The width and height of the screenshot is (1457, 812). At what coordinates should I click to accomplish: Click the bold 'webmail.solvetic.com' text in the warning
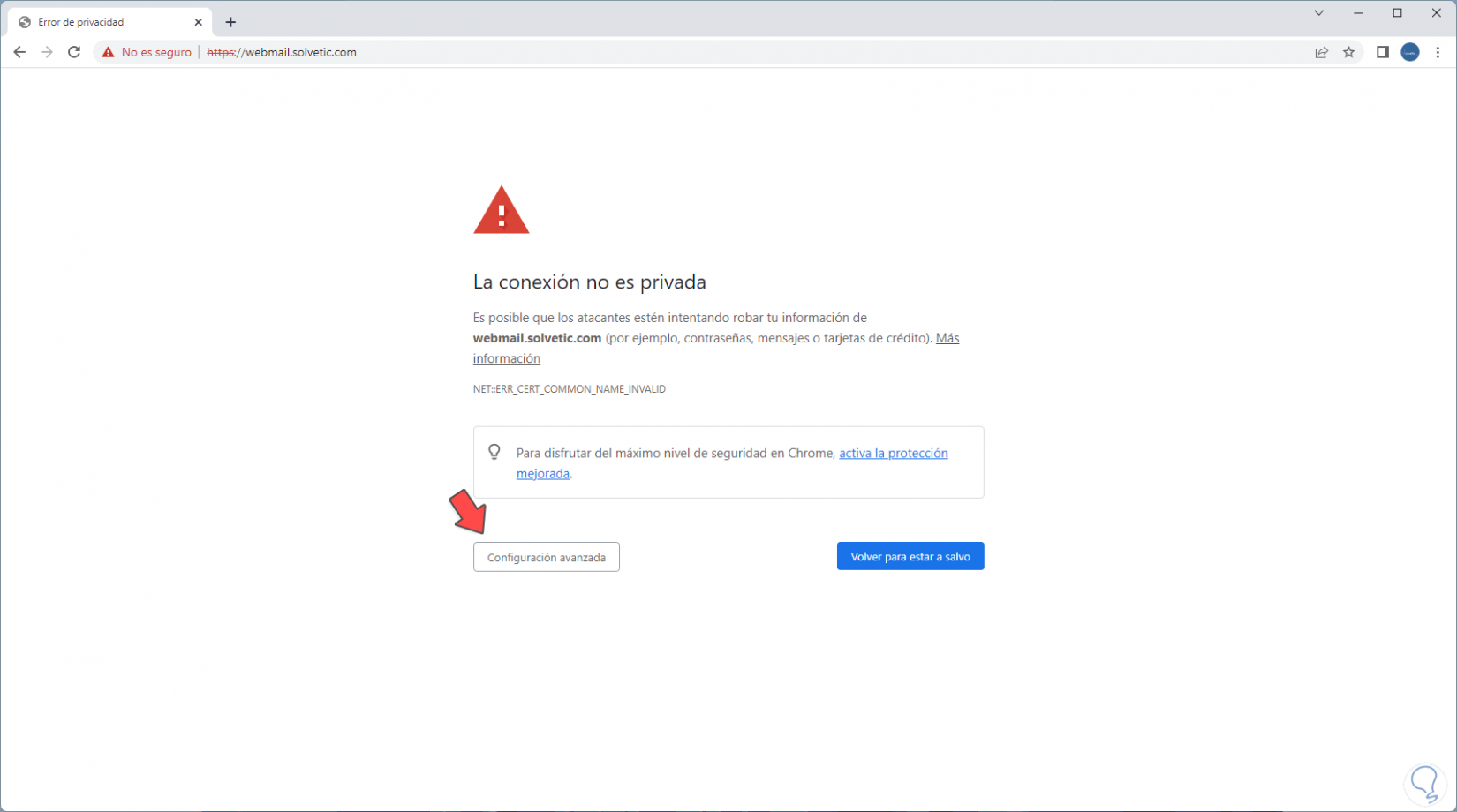click(x=537, y=338)
